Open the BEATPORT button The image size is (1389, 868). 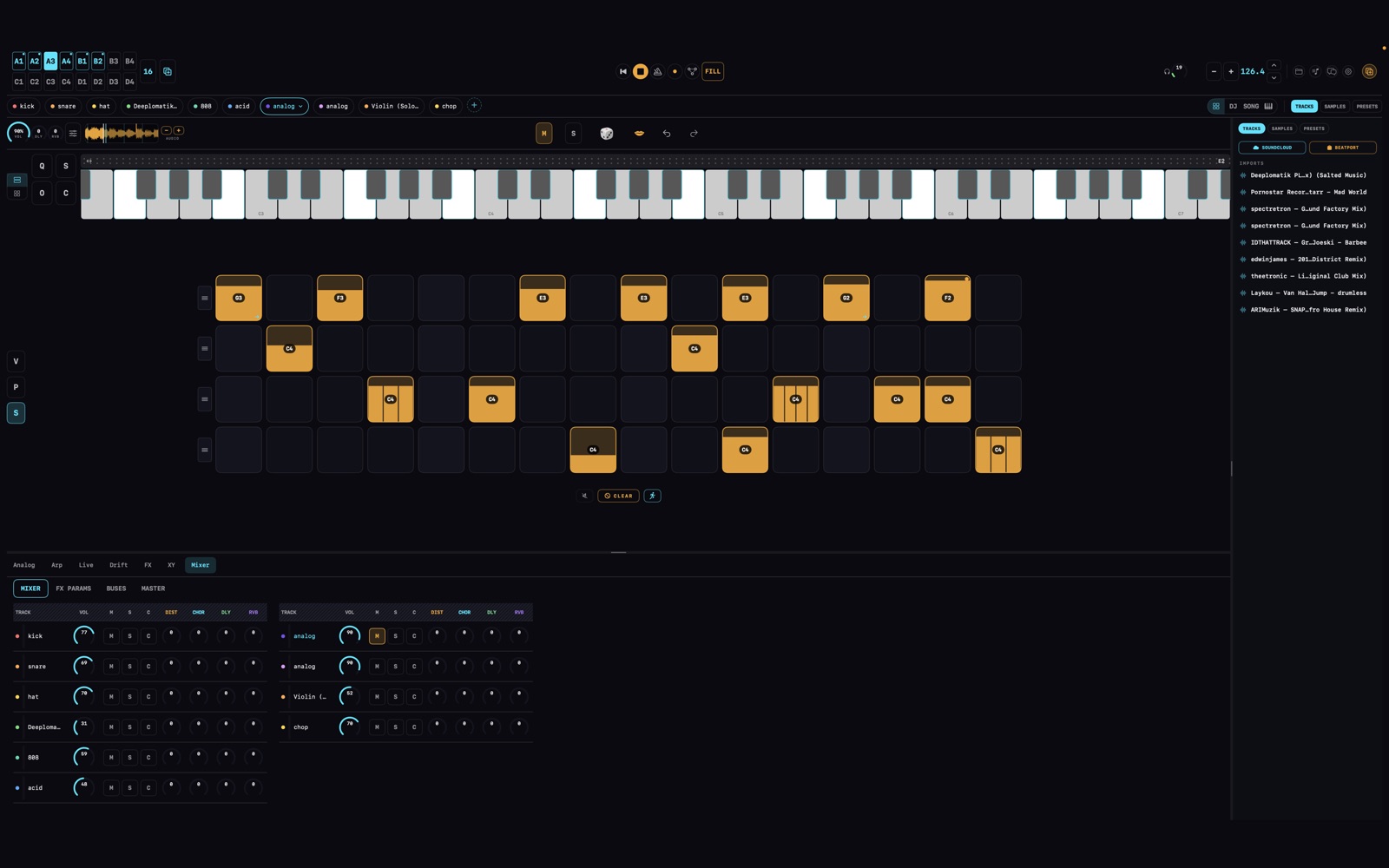[x=1342, y=148]
